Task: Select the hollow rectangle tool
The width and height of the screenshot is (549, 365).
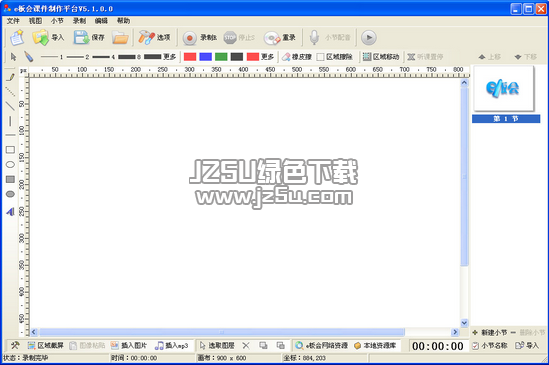Action: [x=10, y=150]
